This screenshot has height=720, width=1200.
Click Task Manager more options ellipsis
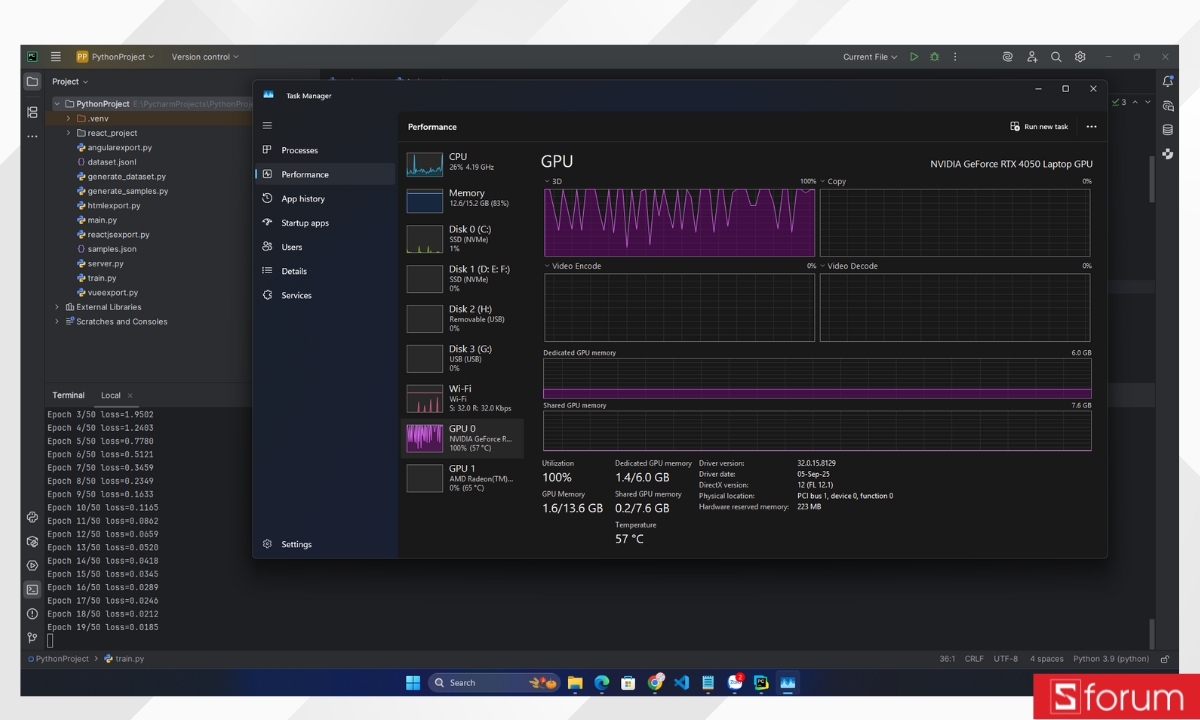tap(1091, 127)
